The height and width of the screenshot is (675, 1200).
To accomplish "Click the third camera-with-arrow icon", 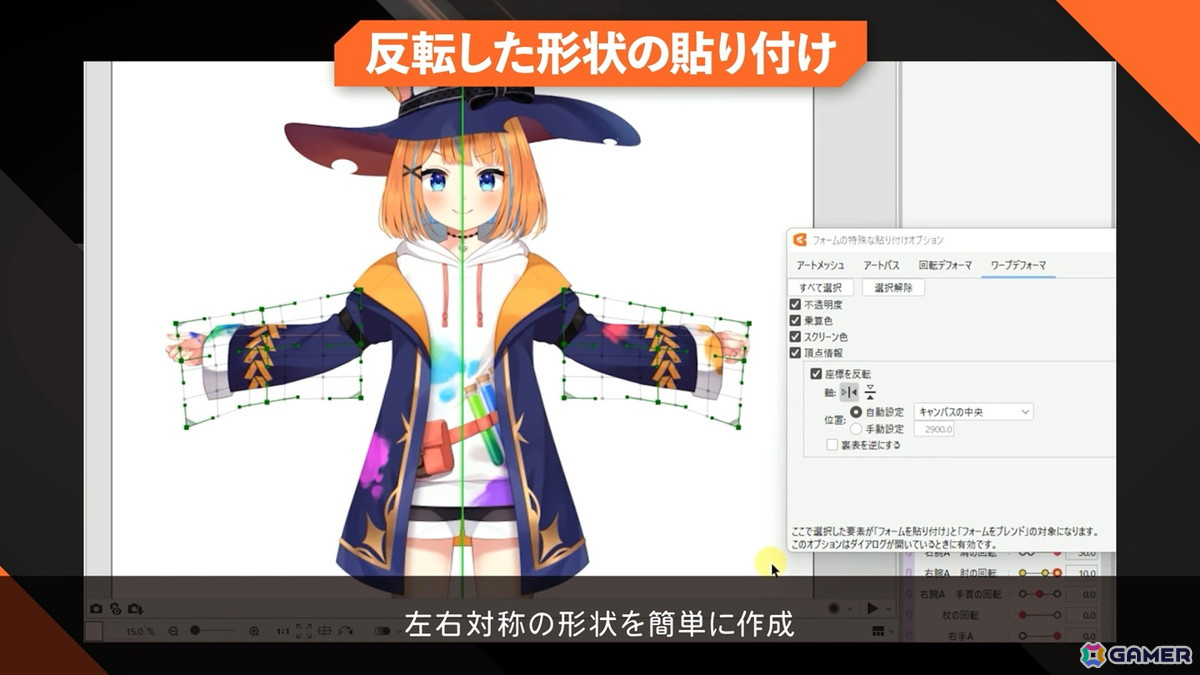I will [x=136, y=609].
